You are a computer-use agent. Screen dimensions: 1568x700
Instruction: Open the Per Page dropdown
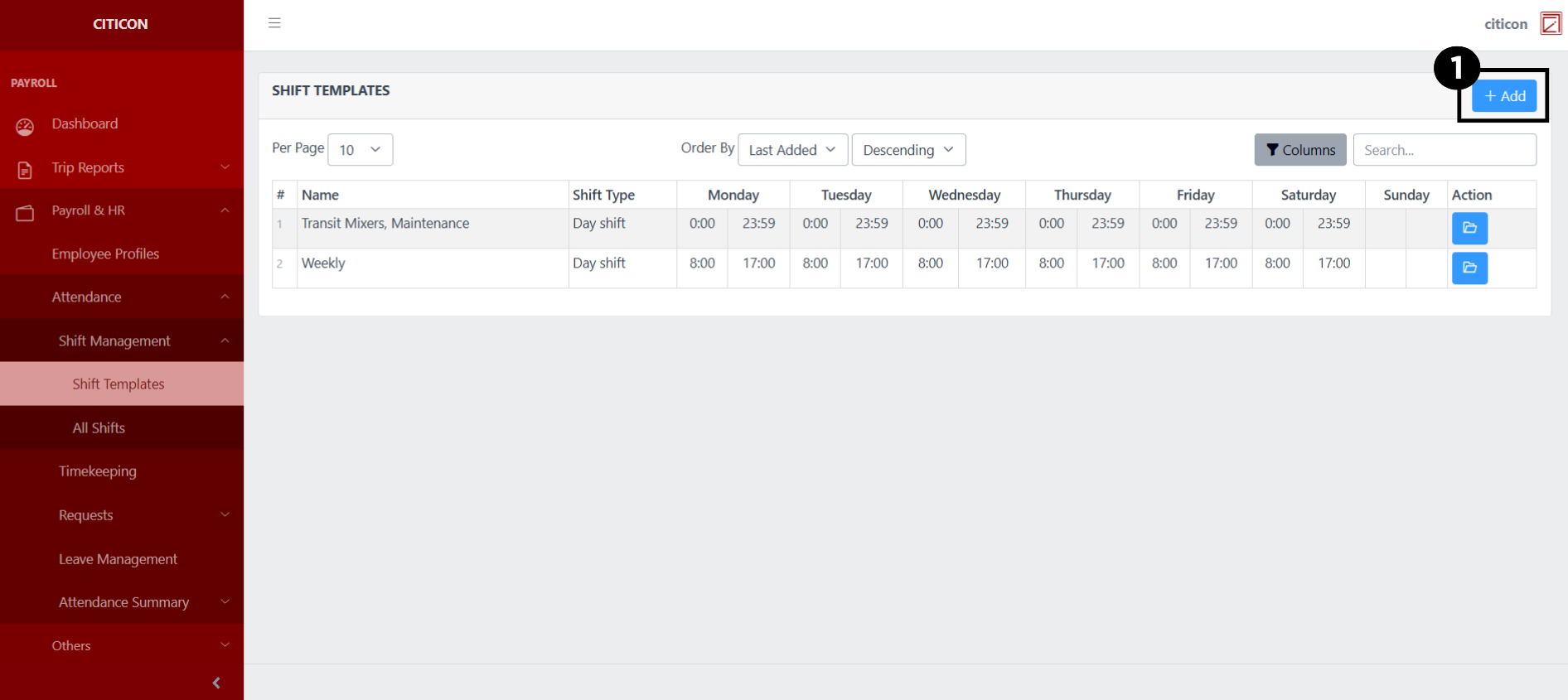click(361, 150)
